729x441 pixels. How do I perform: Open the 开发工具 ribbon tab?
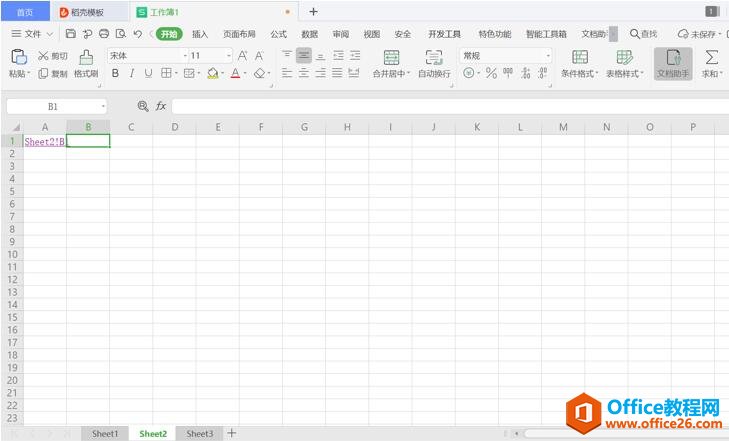pyautogui.click(x=444, y=34)
